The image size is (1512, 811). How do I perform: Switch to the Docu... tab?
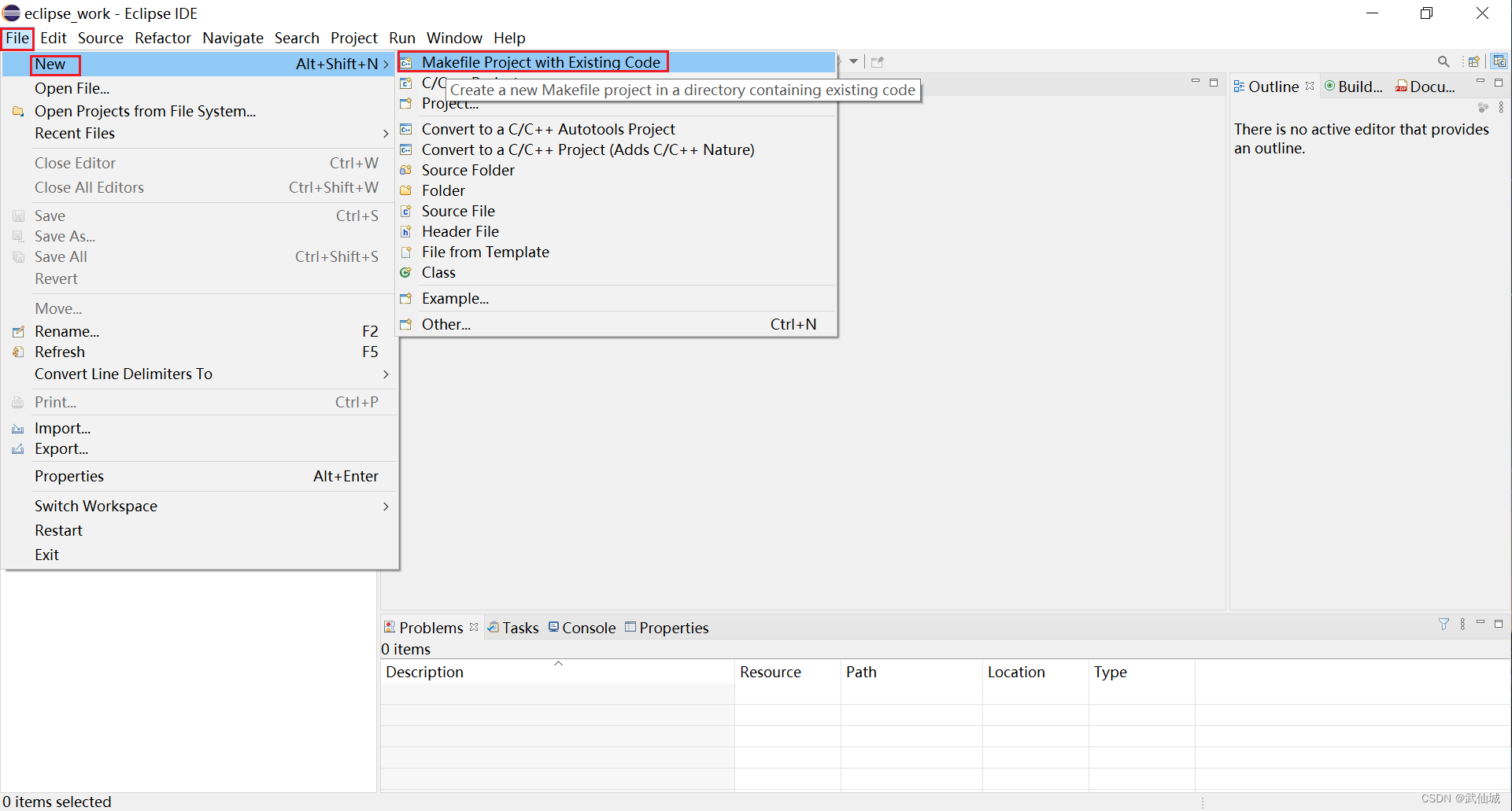click(1425, 87)
